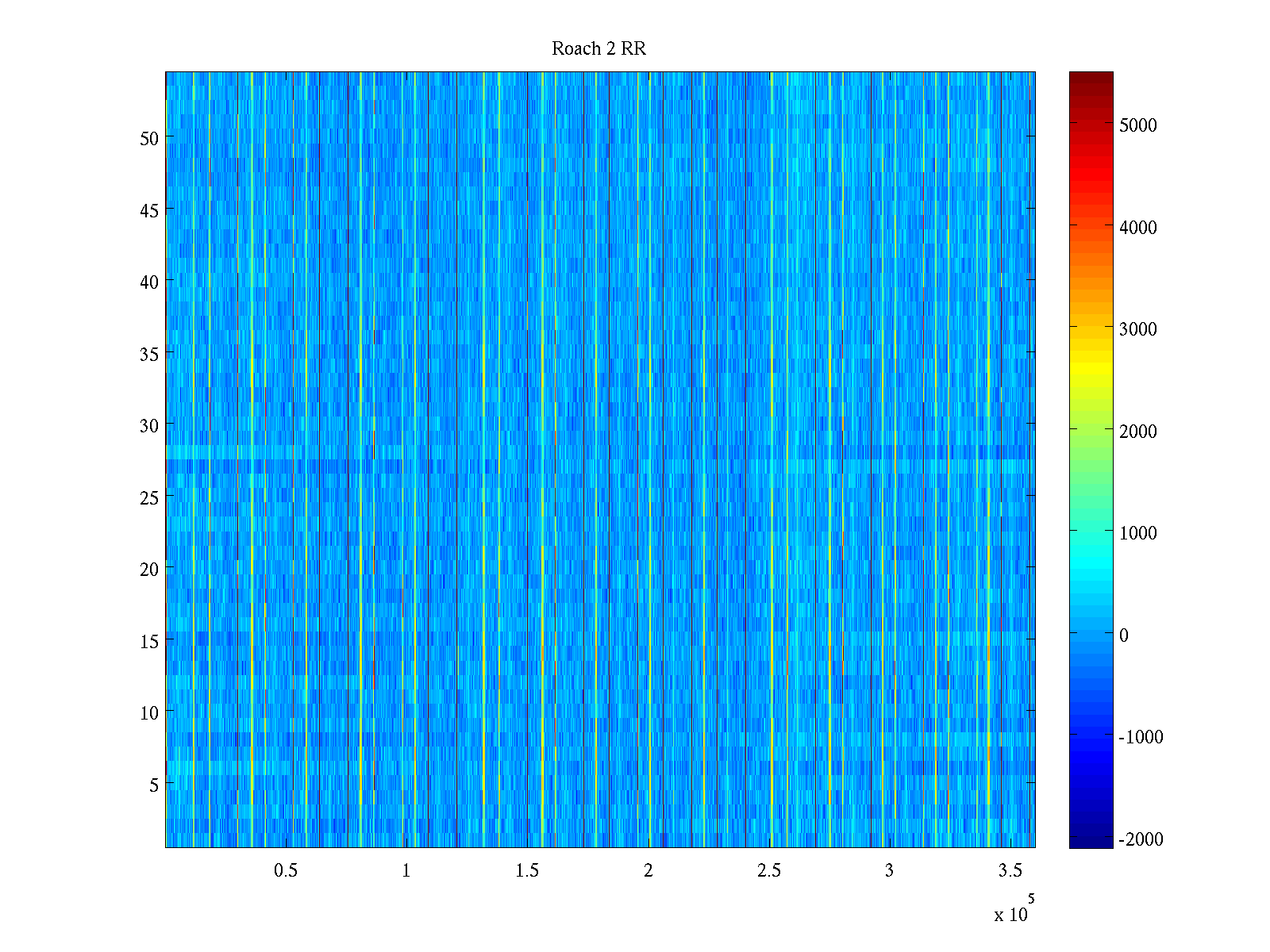Image resolution: width=1270 pixels, height=952 pixels.
Task: Pick the yellow band in the colorbar
Action: [x=1091, y=373]
